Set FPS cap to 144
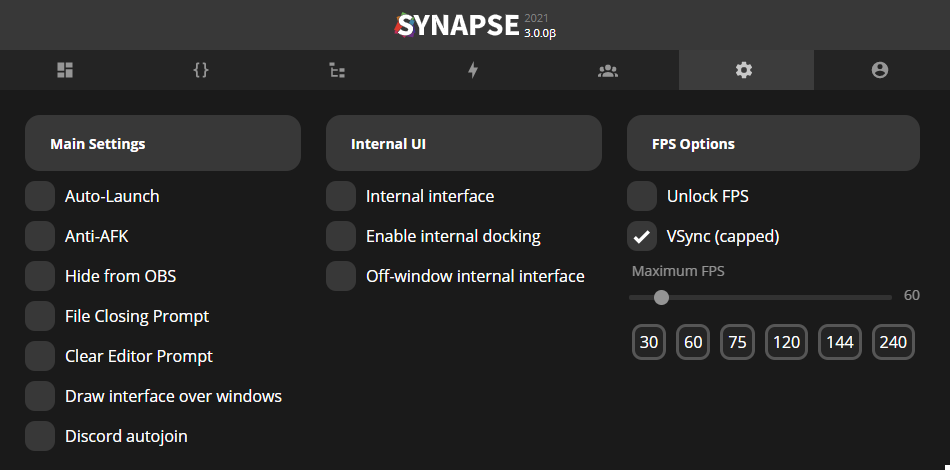950x470 pixels. (840, 342)
